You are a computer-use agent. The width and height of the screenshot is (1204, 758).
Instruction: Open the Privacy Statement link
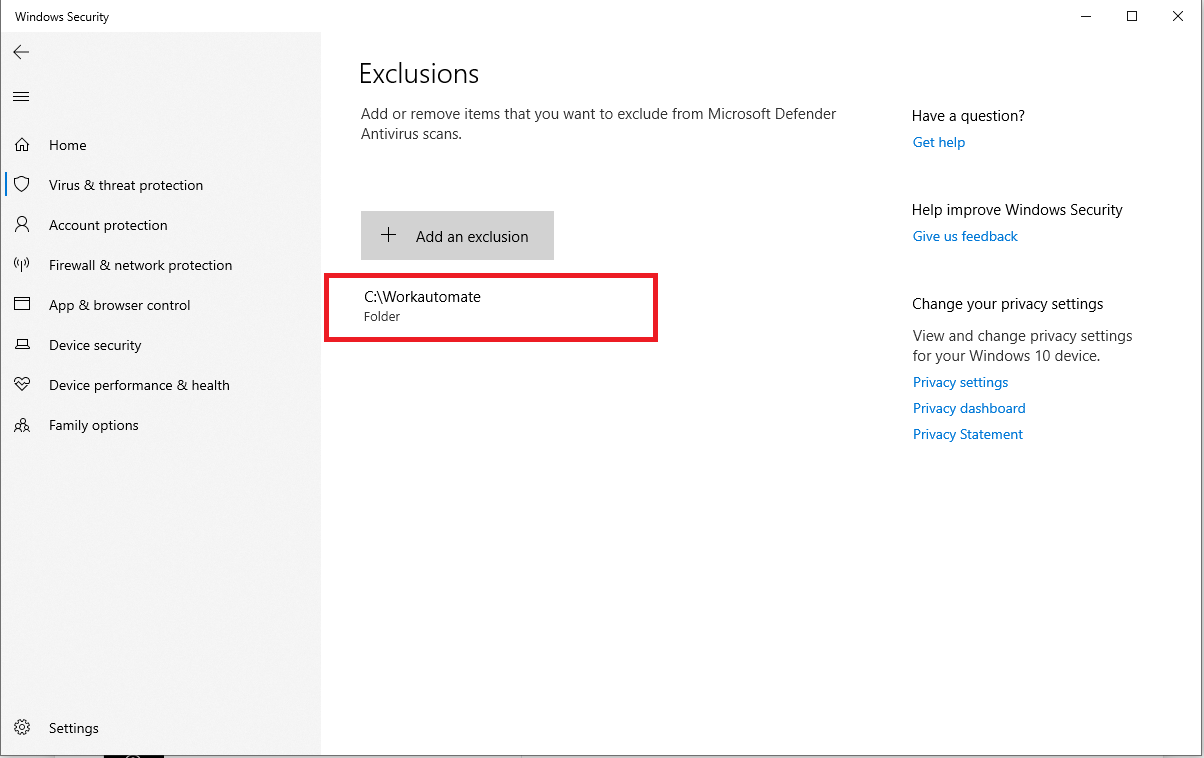coord(968,434)
